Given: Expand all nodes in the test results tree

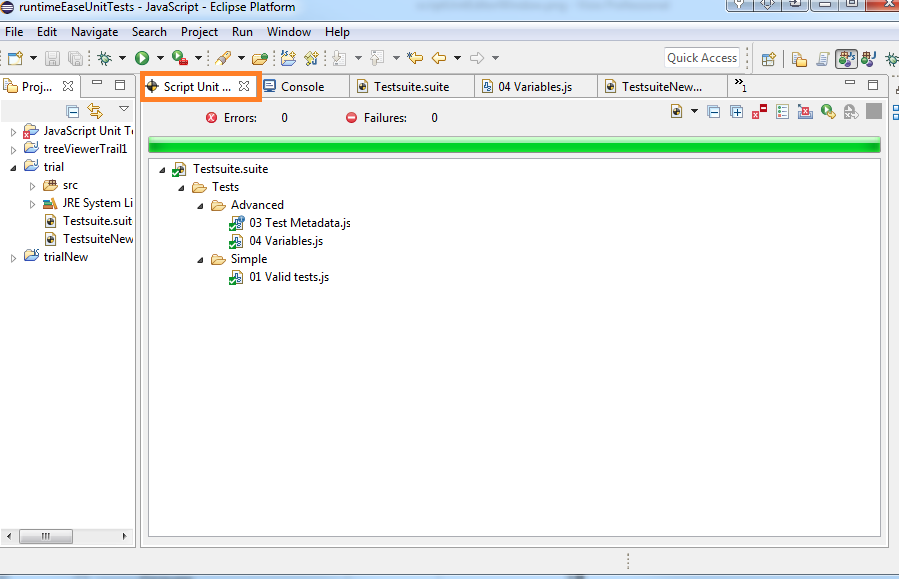Looking at the screenshot, I should pyautogui.click(x=736, y=111).
